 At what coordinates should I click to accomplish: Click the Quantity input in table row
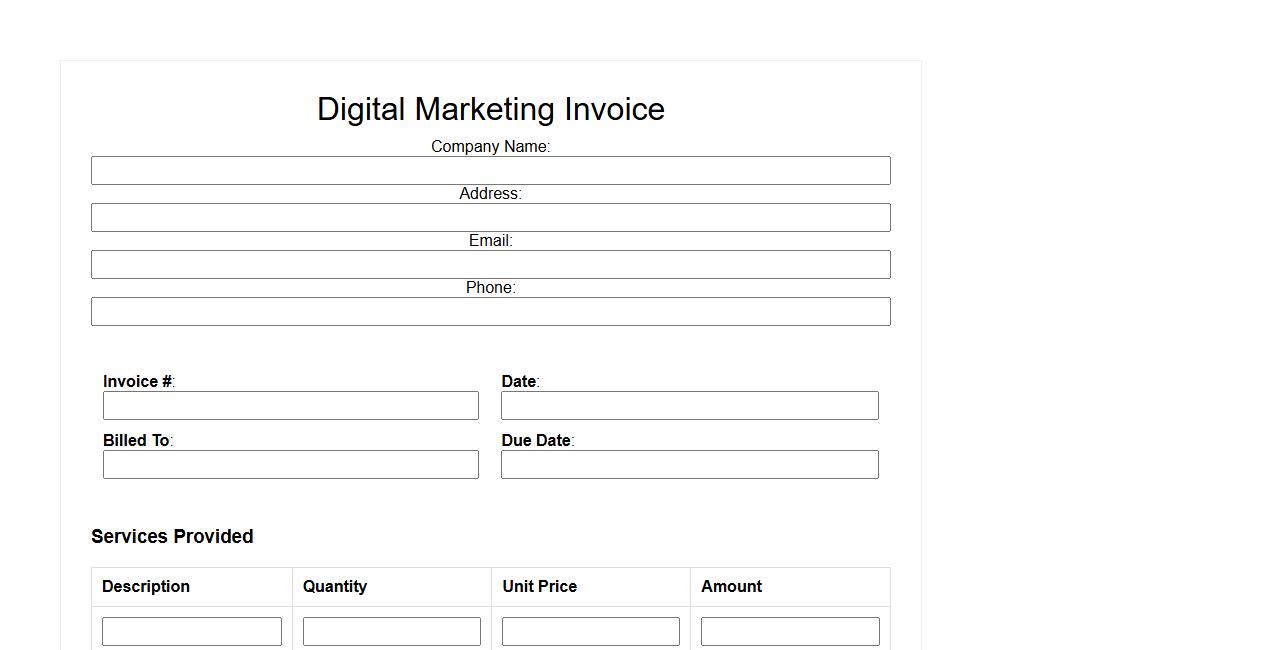[391, 632]
